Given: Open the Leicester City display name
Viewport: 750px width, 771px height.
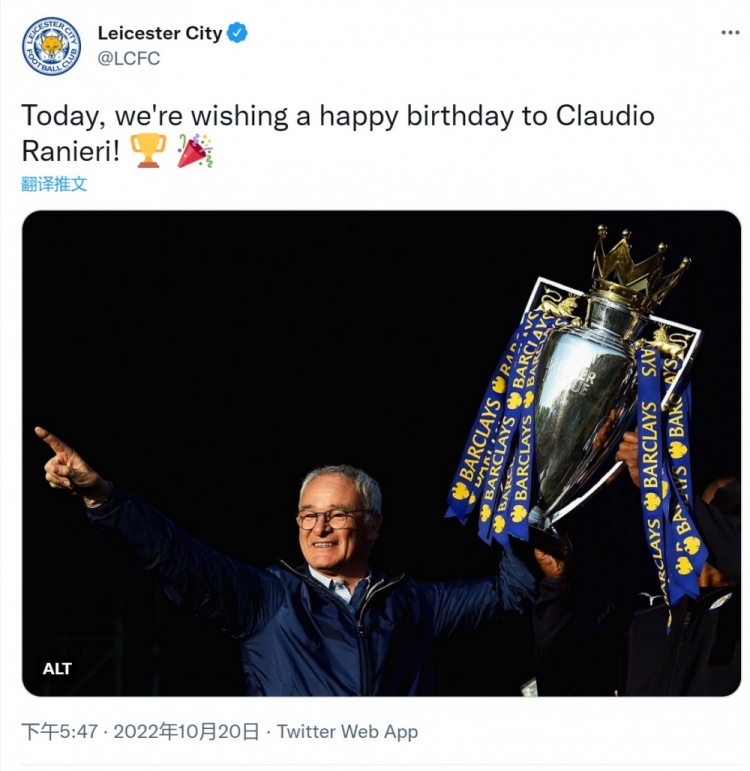Looking at the screenshot, I should tap(160, 33).
